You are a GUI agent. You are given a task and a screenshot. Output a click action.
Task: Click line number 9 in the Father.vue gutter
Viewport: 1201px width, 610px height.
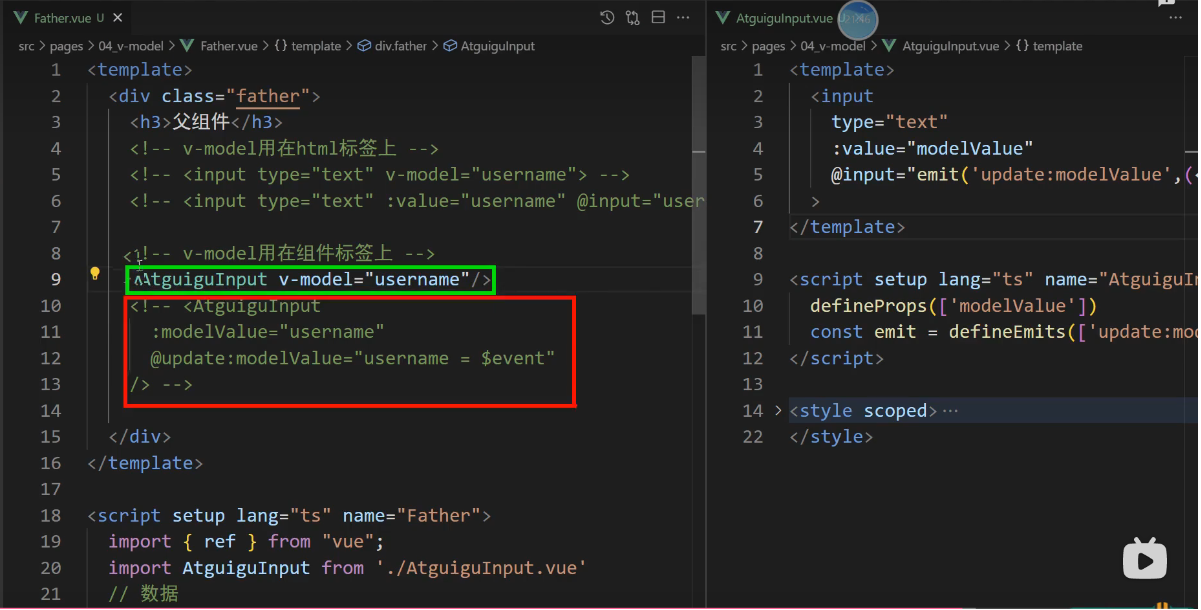pyautogui.click(x=56, y=279)
